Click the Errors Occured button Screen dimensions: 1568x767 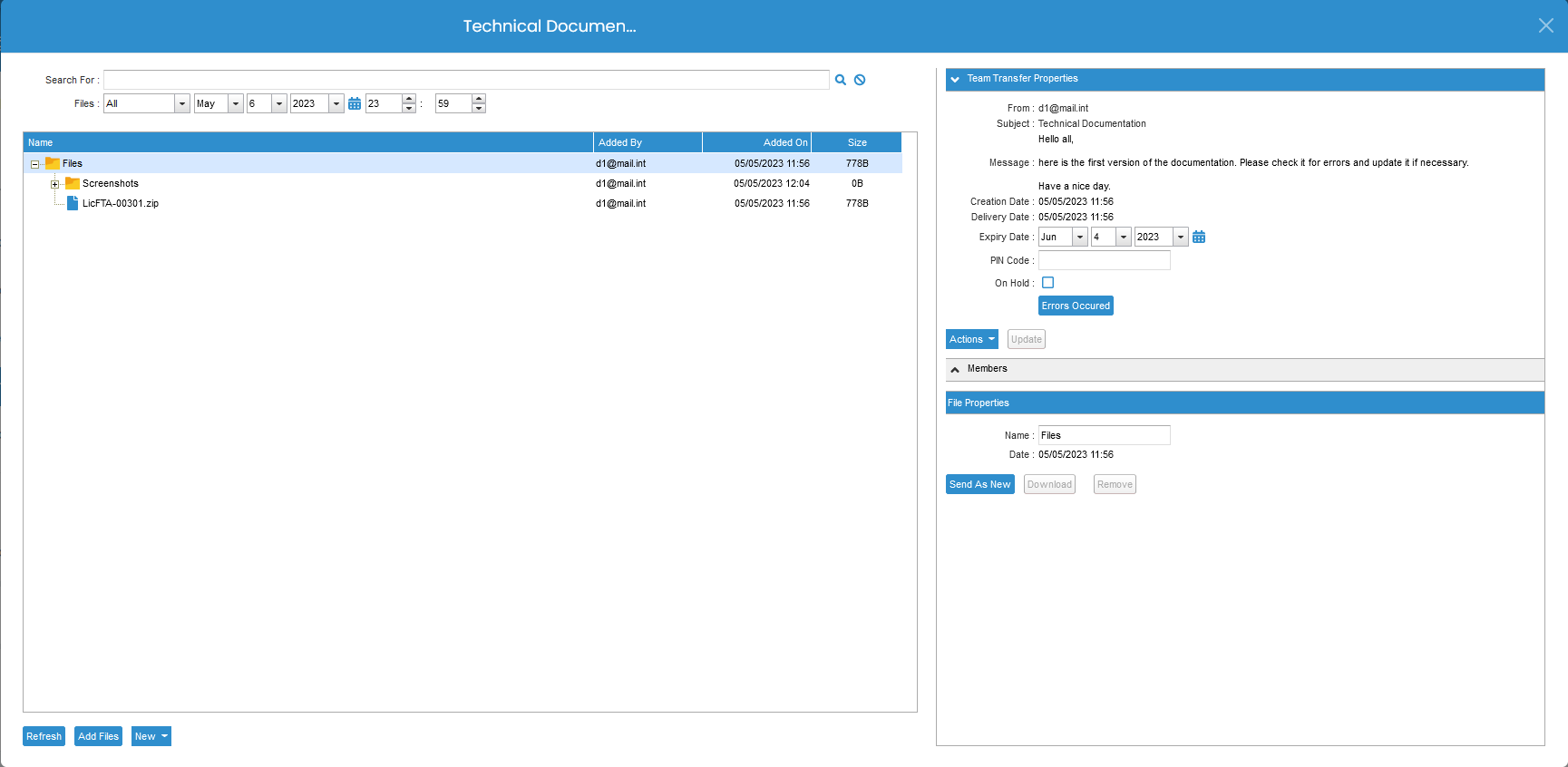point(1076,306)
